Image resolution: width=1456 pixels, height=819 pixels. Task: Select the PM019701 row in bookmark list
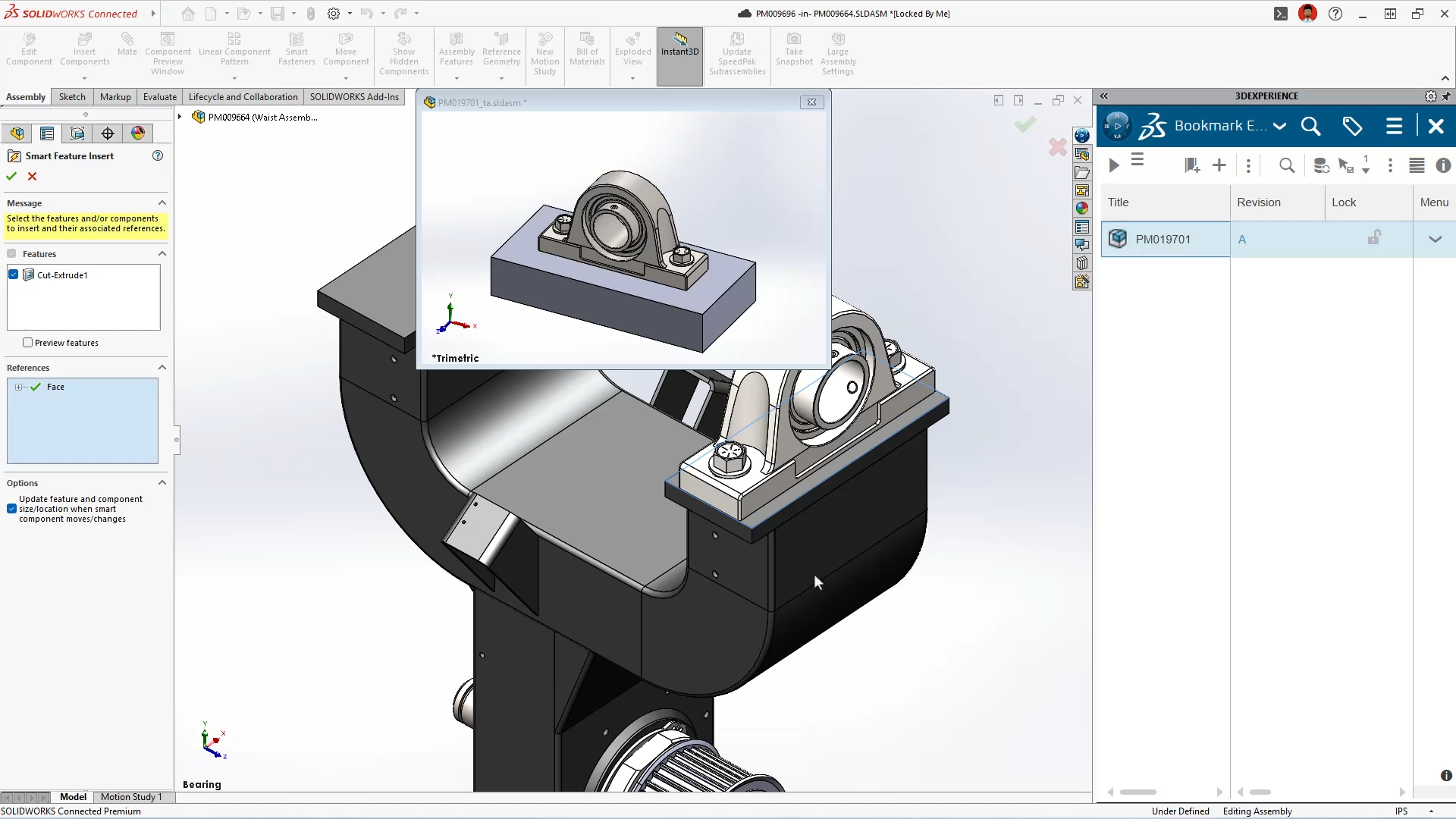pos(1163,240)
